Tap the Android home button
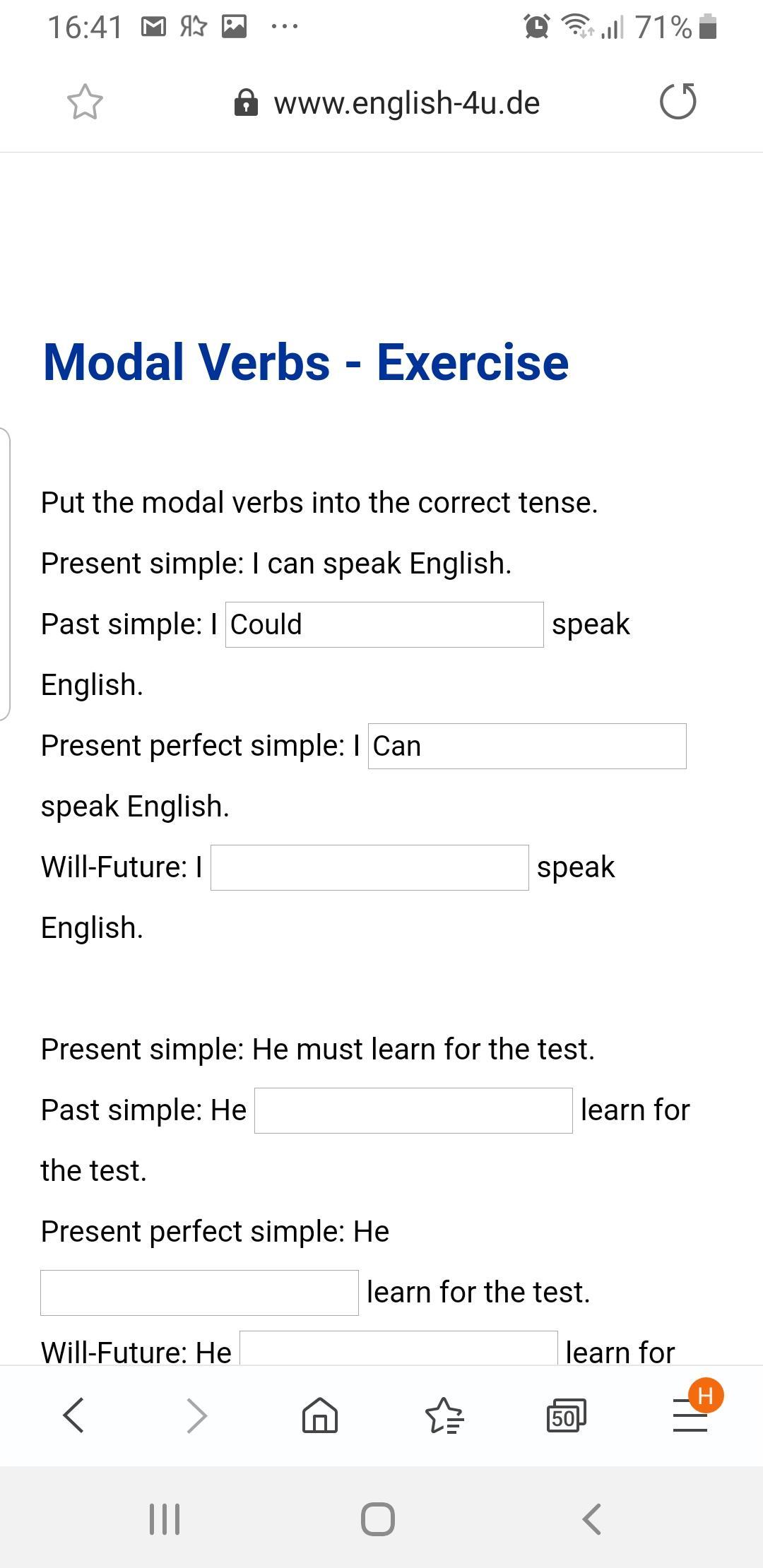This screenshot has width=763, height=1568. 378,1519
